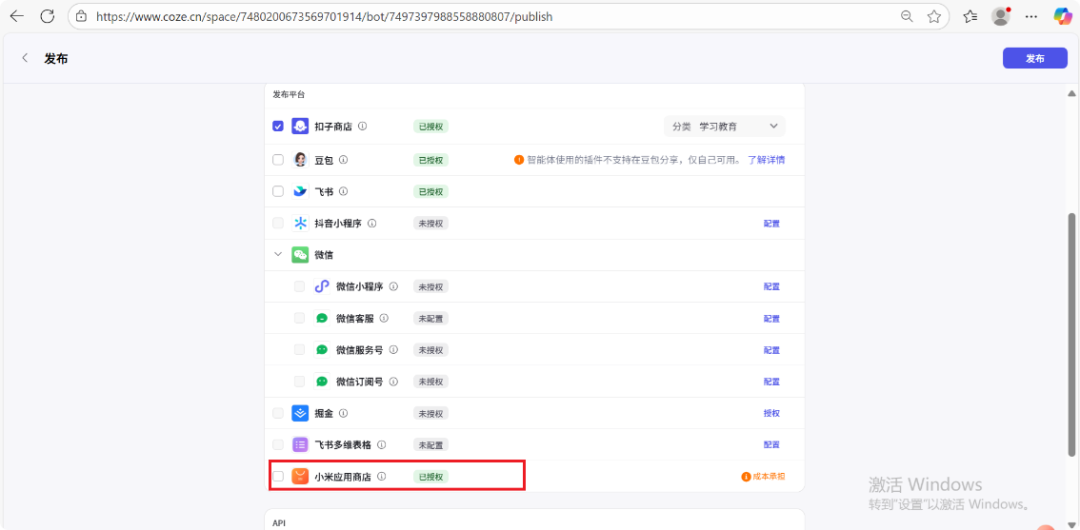This screenshot has width=1080, height=530.
Task: Click 配置 for 微信客服
Action: 771,318
